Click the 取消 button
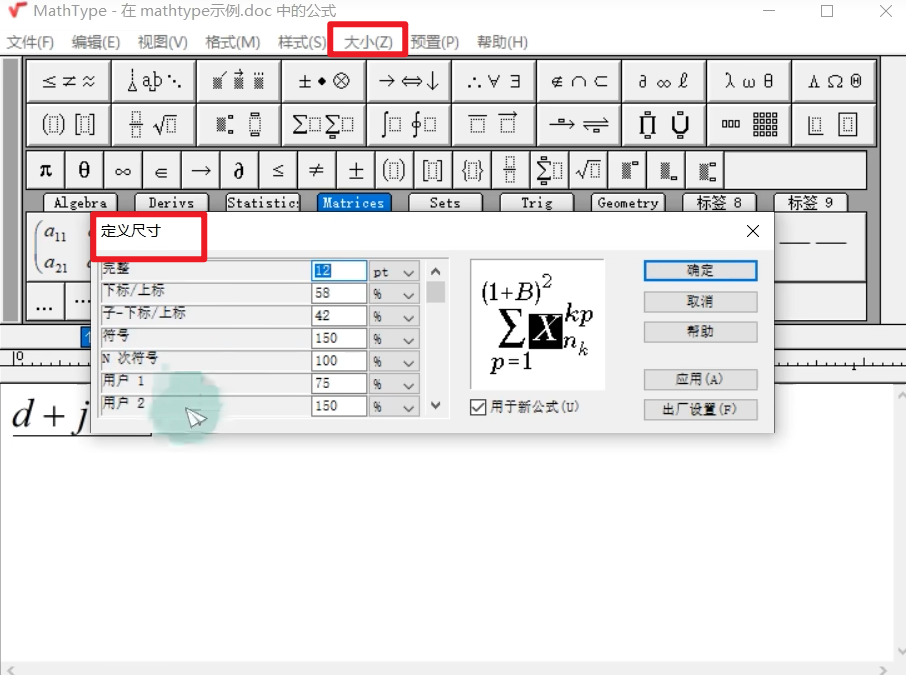 700,302
